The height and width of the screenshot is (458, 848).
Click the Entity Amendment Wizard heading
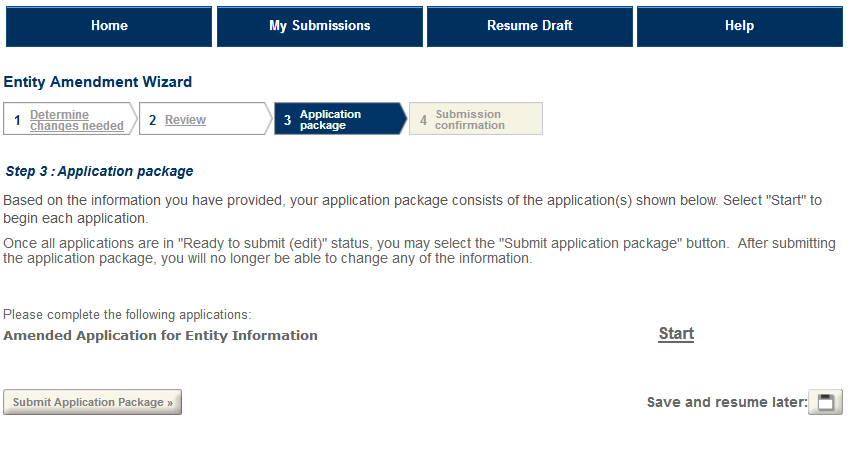tap(98, 82)
